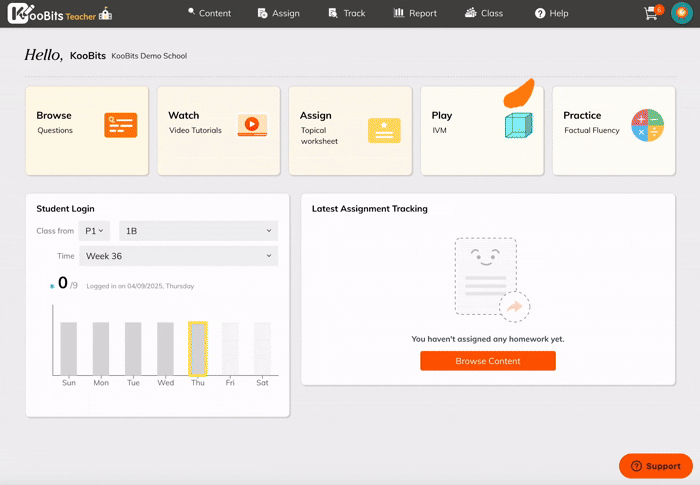Click the Browse Content button
Viewport: 700px width, 485px height.
(487, 361)
